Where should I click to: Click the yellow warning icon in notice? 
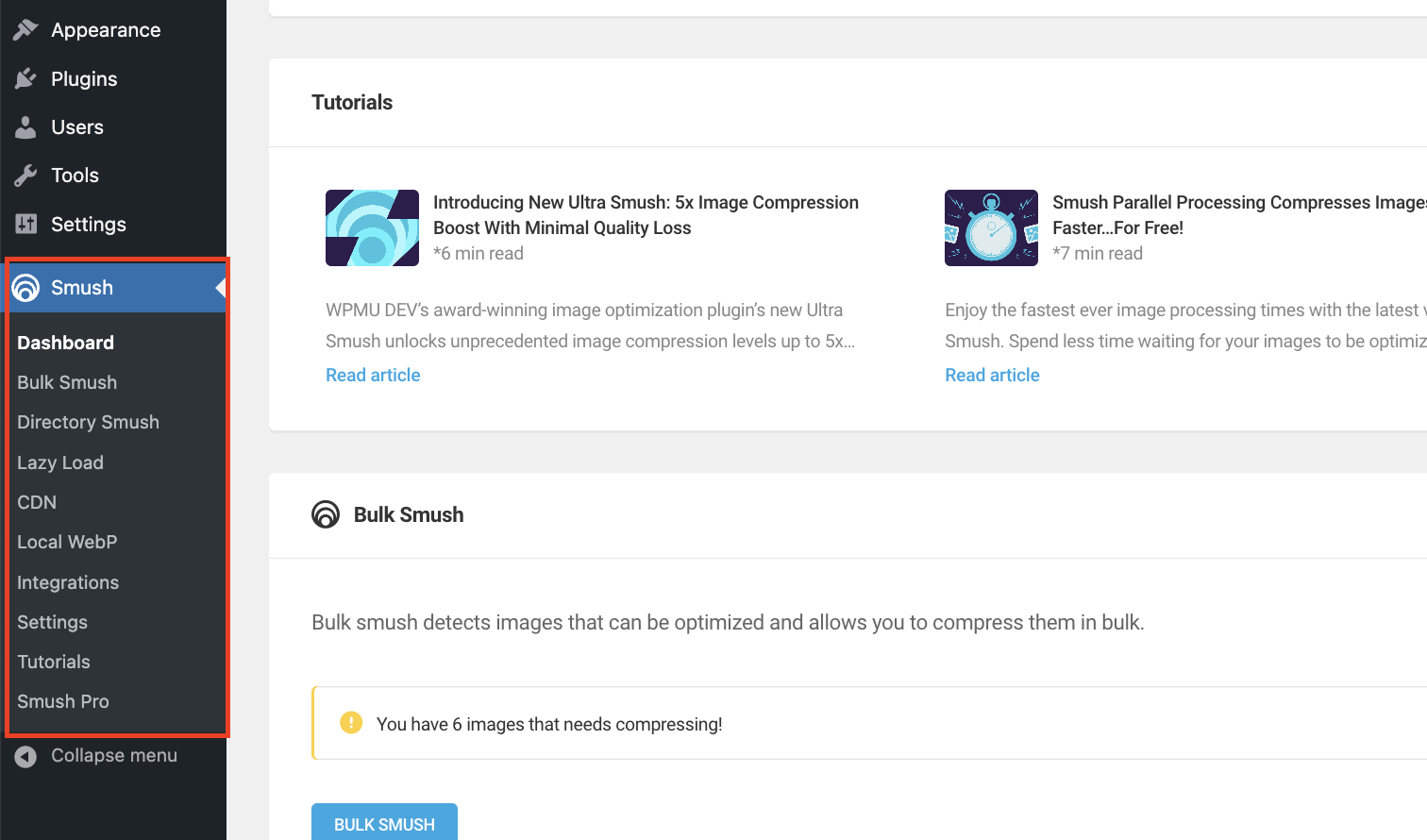point(351,723)
